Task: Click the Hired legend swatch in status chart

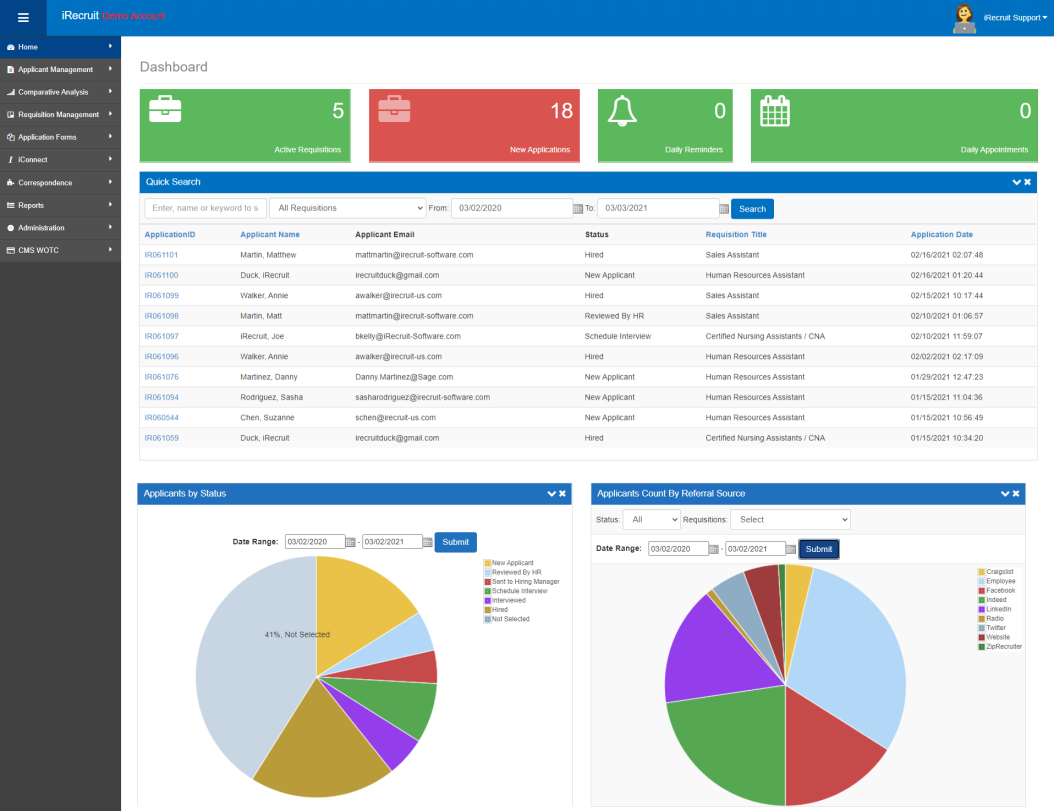Action: 488,610
